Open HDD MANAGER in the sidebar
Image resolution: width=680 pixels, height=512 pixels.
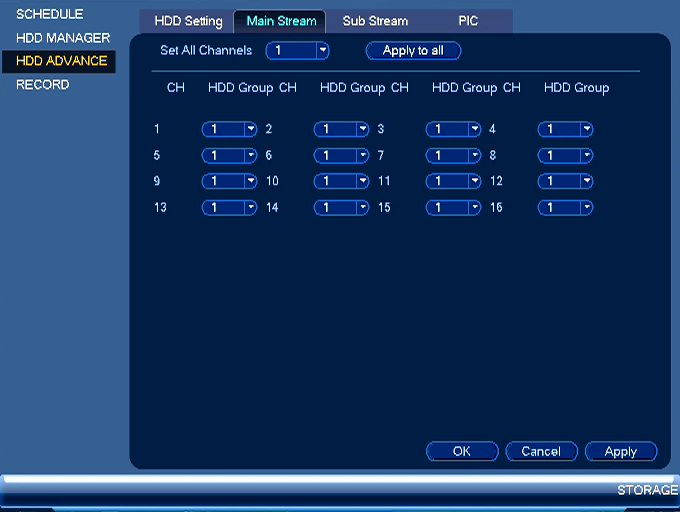pyautogui.click(x=63, y=38)
